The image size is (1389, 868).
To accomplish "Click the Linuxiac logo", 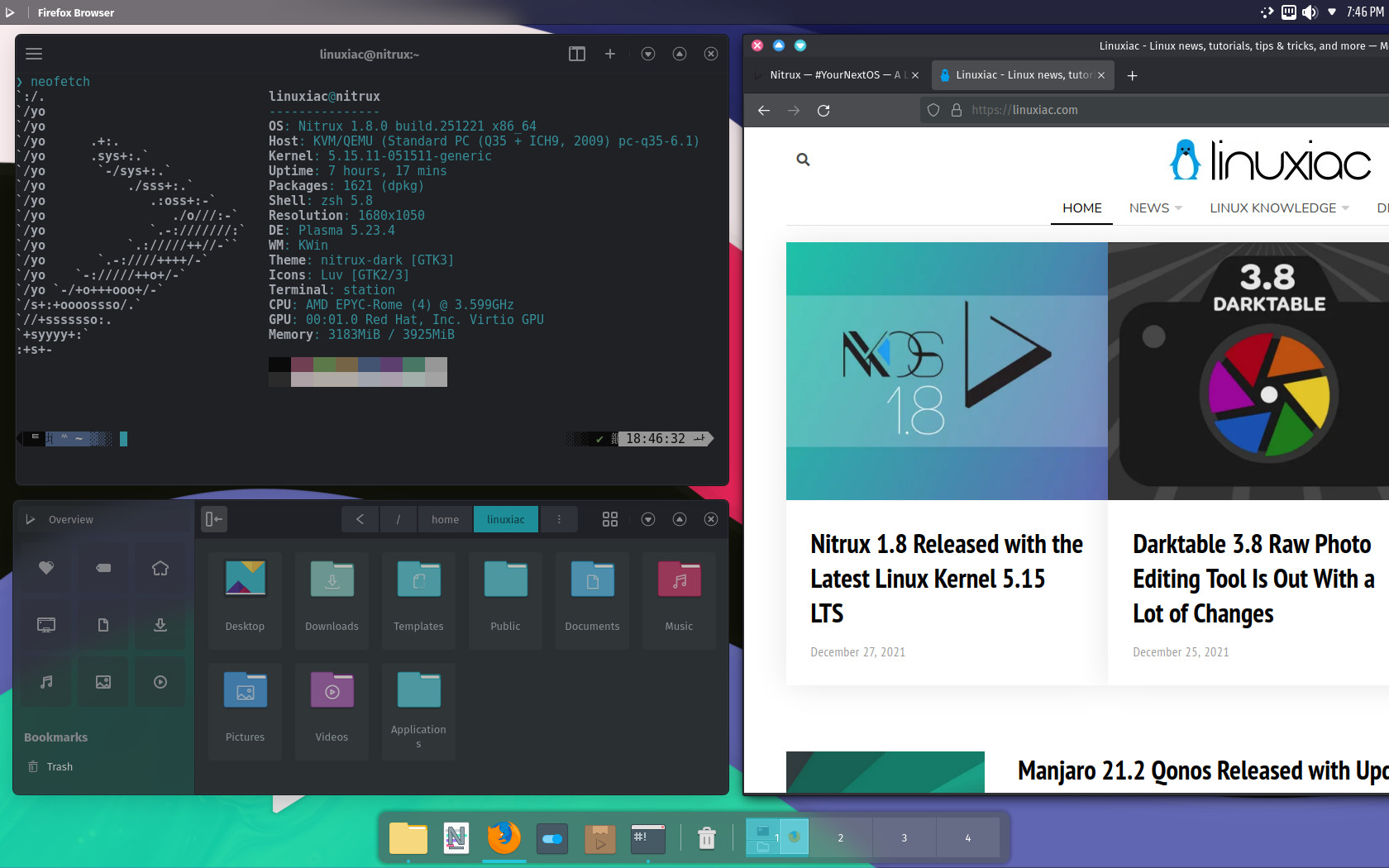I will (1272, 160).
